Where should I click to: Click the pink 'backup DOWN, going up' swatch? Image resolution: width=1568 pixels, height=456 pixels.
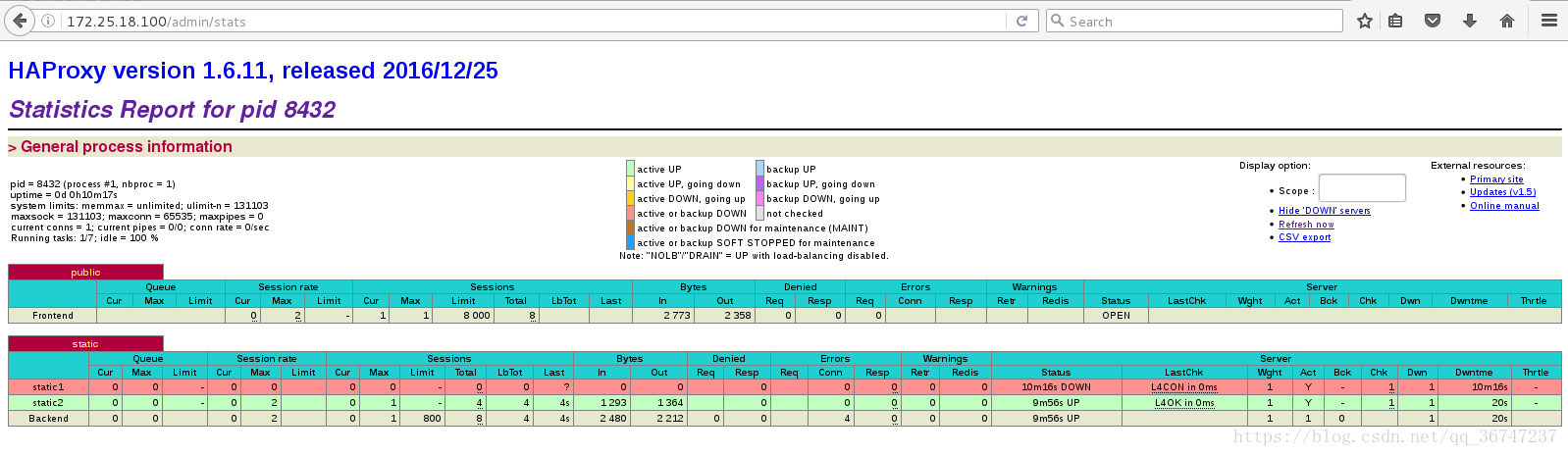tap(759, 198)
